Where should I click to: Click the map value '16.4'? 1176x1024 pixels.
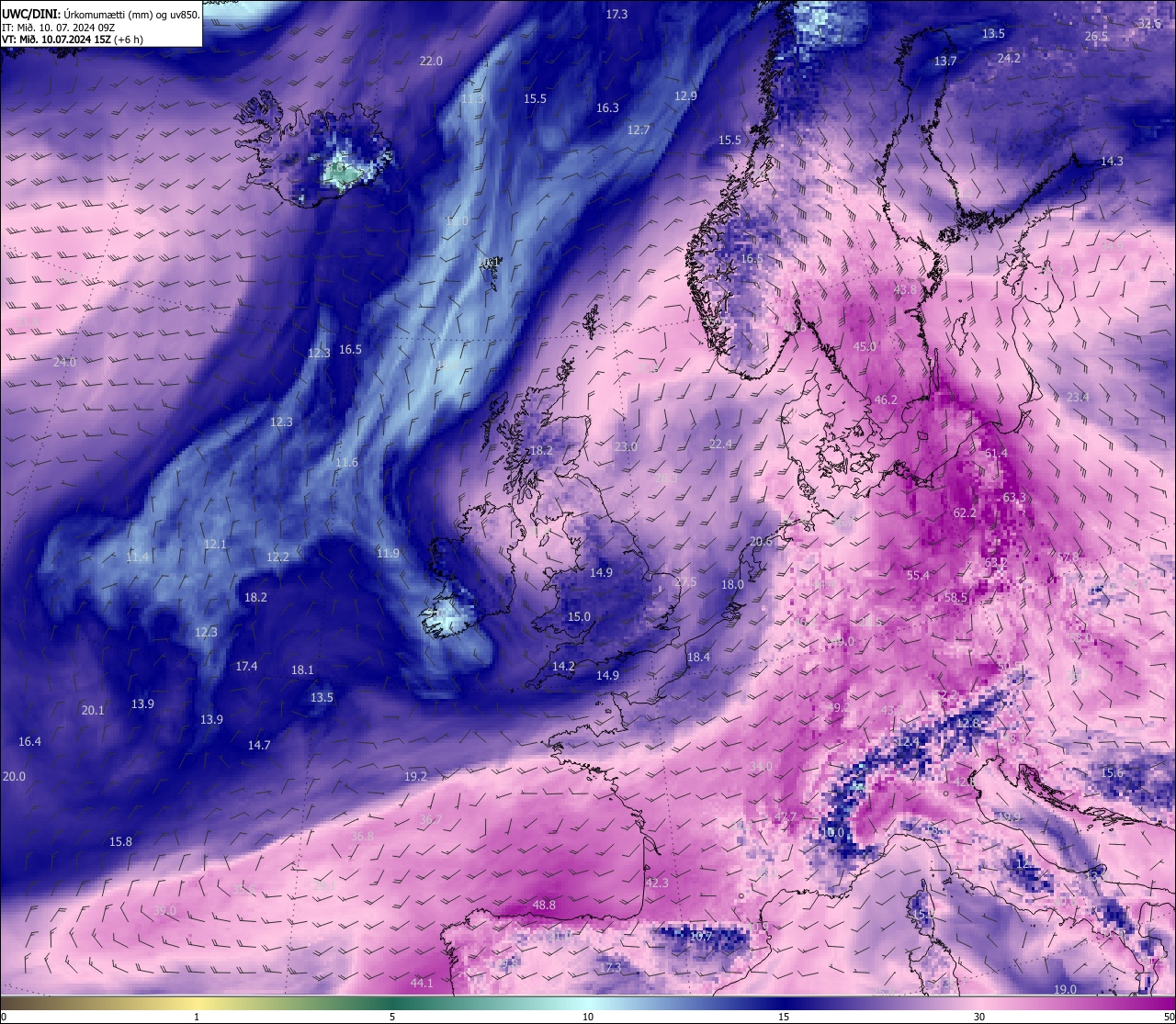tap(29, 742)
